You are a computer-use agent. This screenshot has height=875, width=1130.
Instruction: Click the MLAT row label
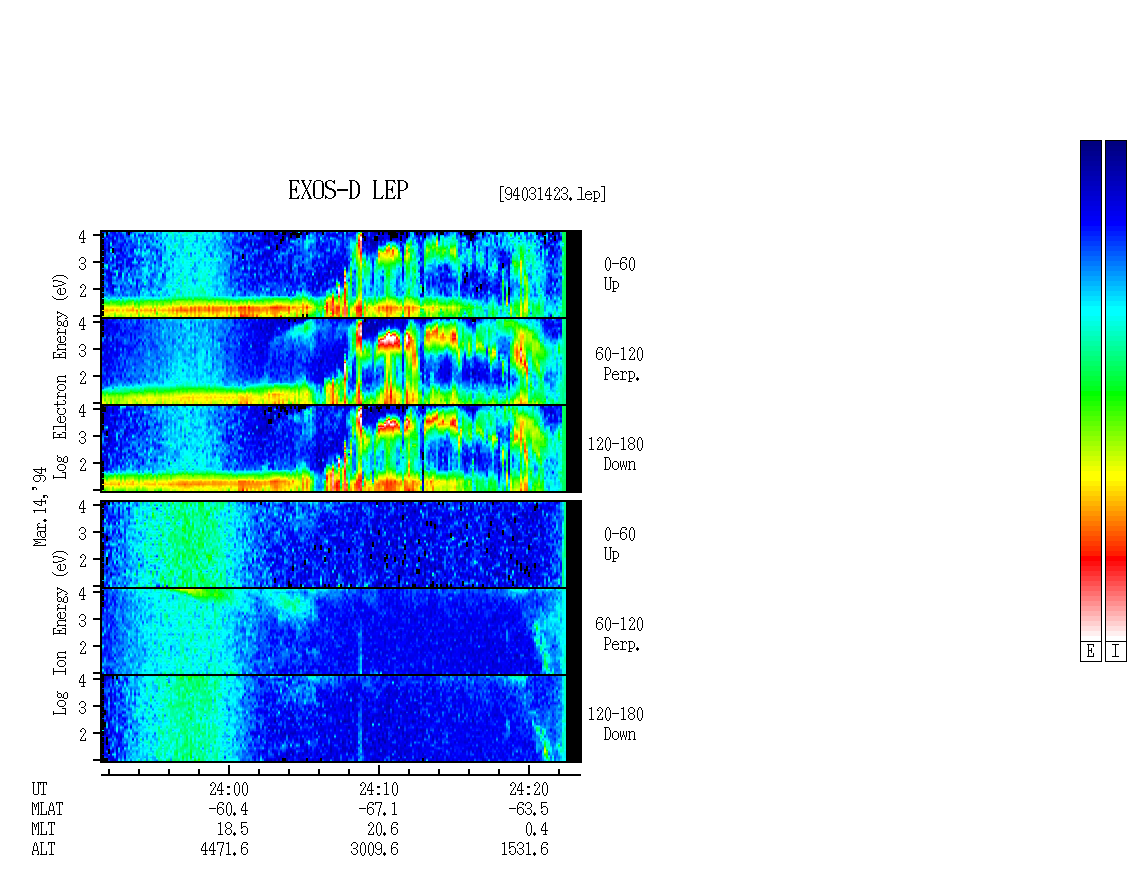[47, 809]
